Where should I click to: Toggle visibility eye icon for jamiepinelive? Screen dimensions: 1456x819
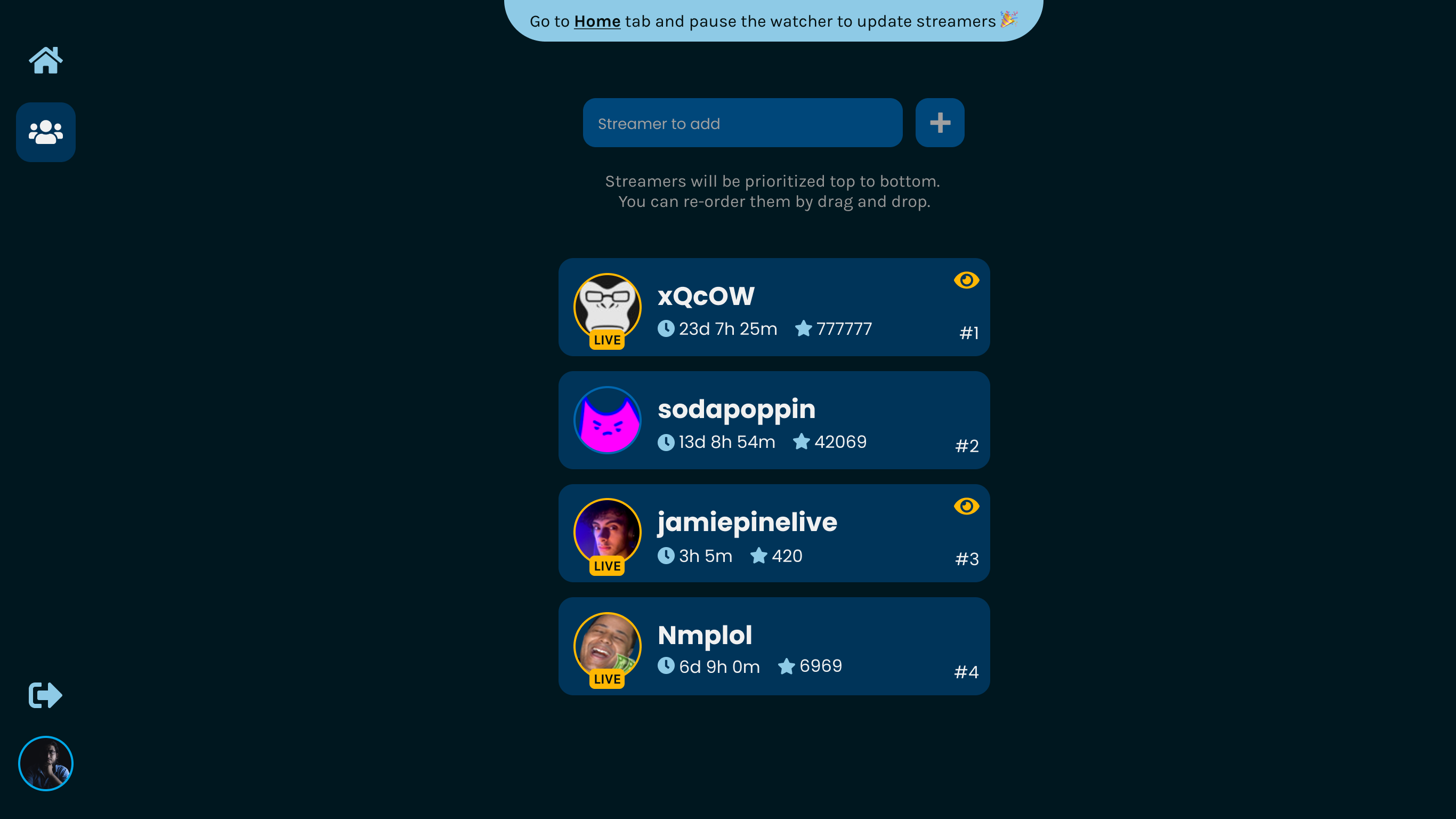966,506
